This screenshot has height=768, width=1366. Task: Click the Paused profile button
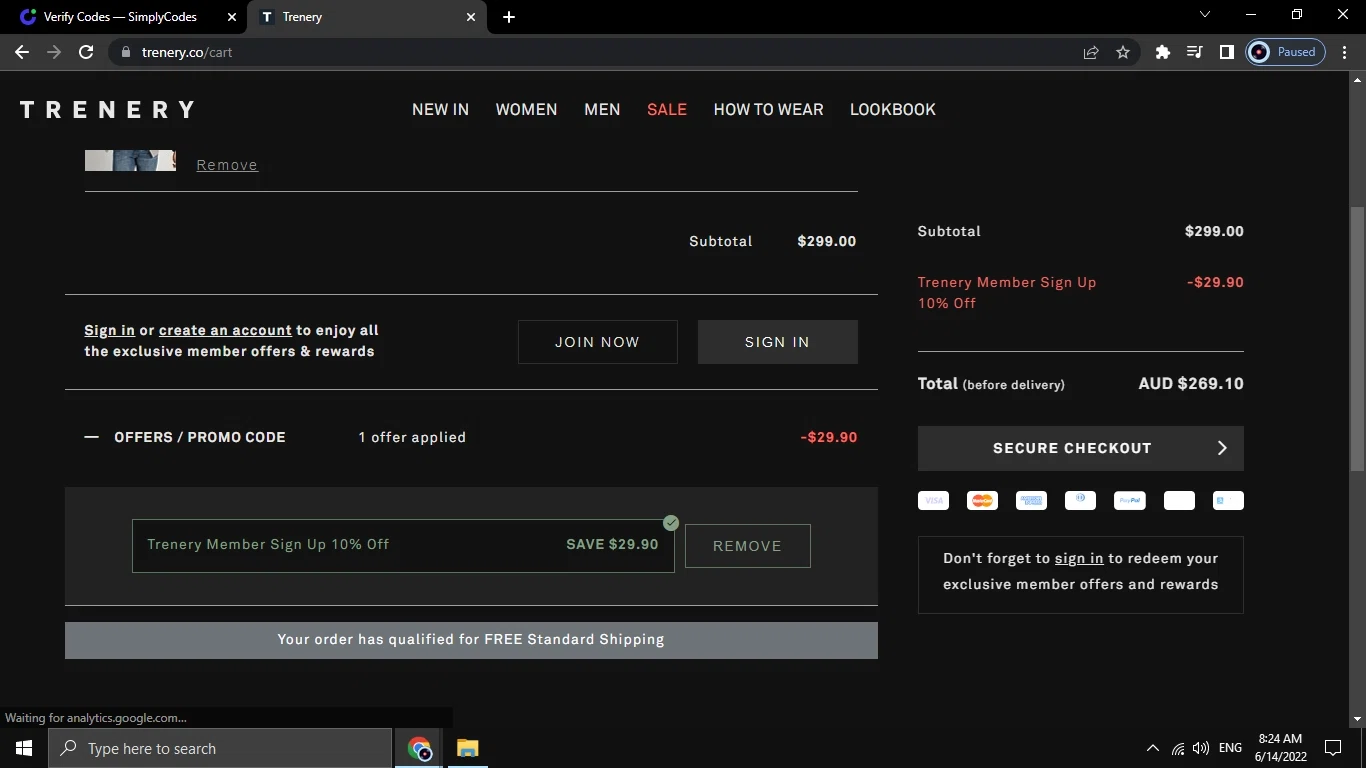1286,52
